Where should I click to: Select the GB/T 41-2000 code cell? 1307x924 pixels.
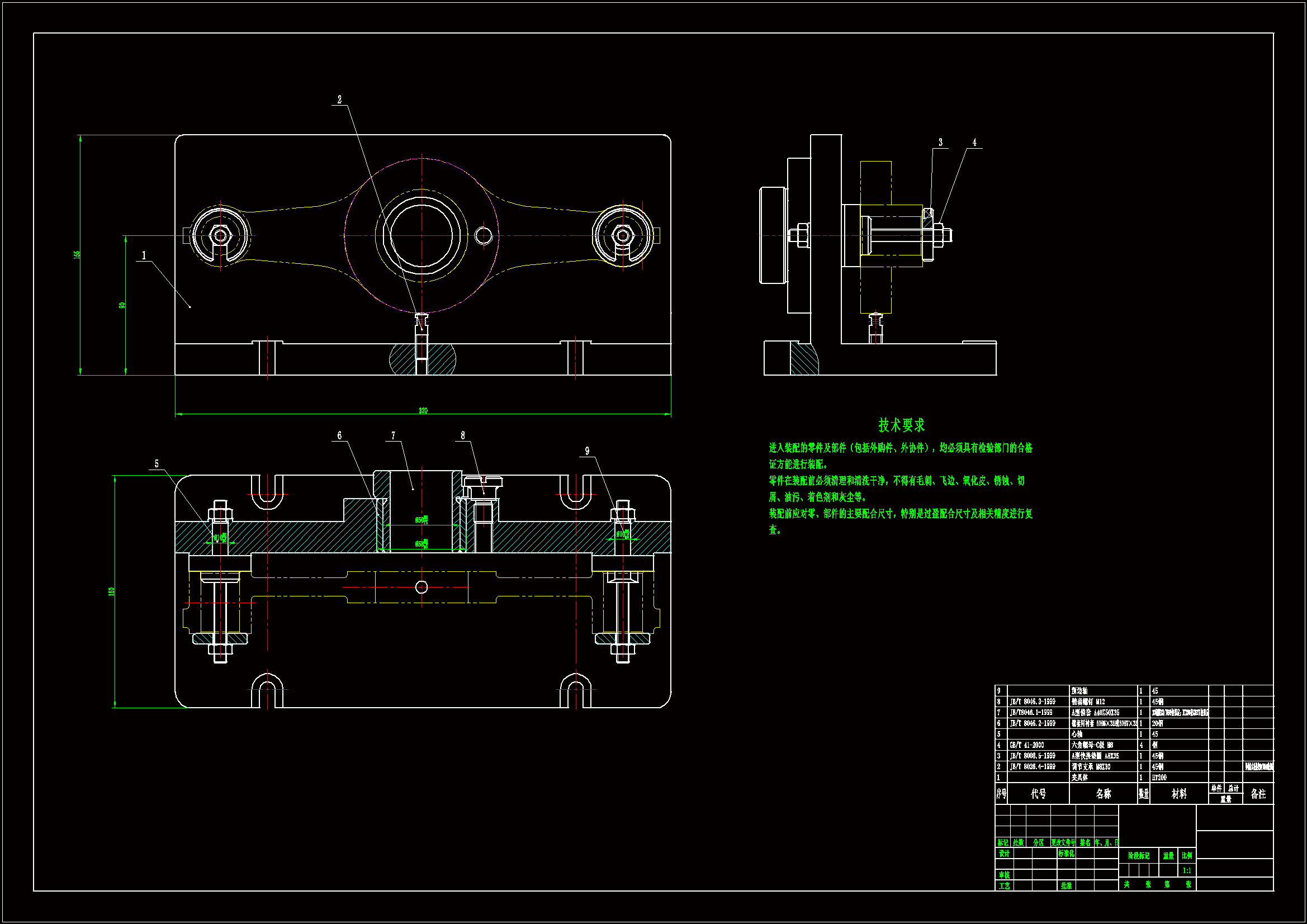tap(1027, 745)
